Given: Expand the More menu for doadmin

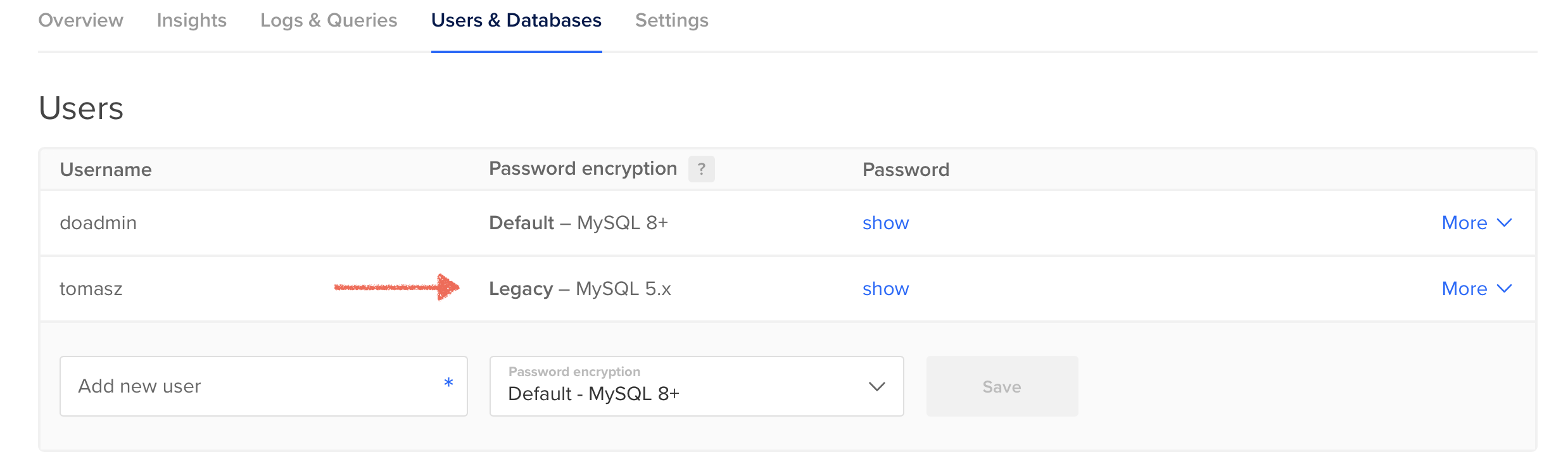Looking at the screenshot, I should 1476,223.
